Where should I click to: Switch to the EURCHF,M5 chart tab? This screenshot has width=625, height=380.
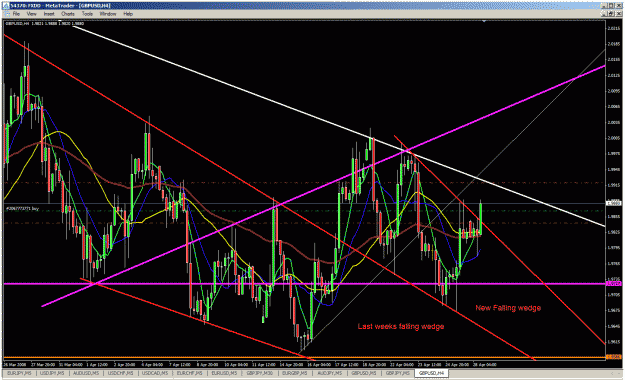(x=191, y=373)
